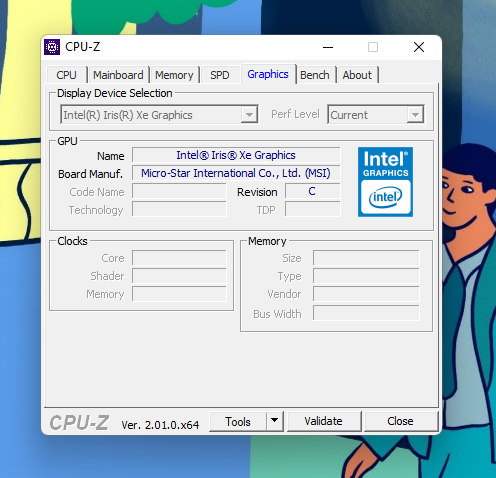Viewport: 496px width, 478px height.
Task: Select the Memory tab
Action: (174, 75)
